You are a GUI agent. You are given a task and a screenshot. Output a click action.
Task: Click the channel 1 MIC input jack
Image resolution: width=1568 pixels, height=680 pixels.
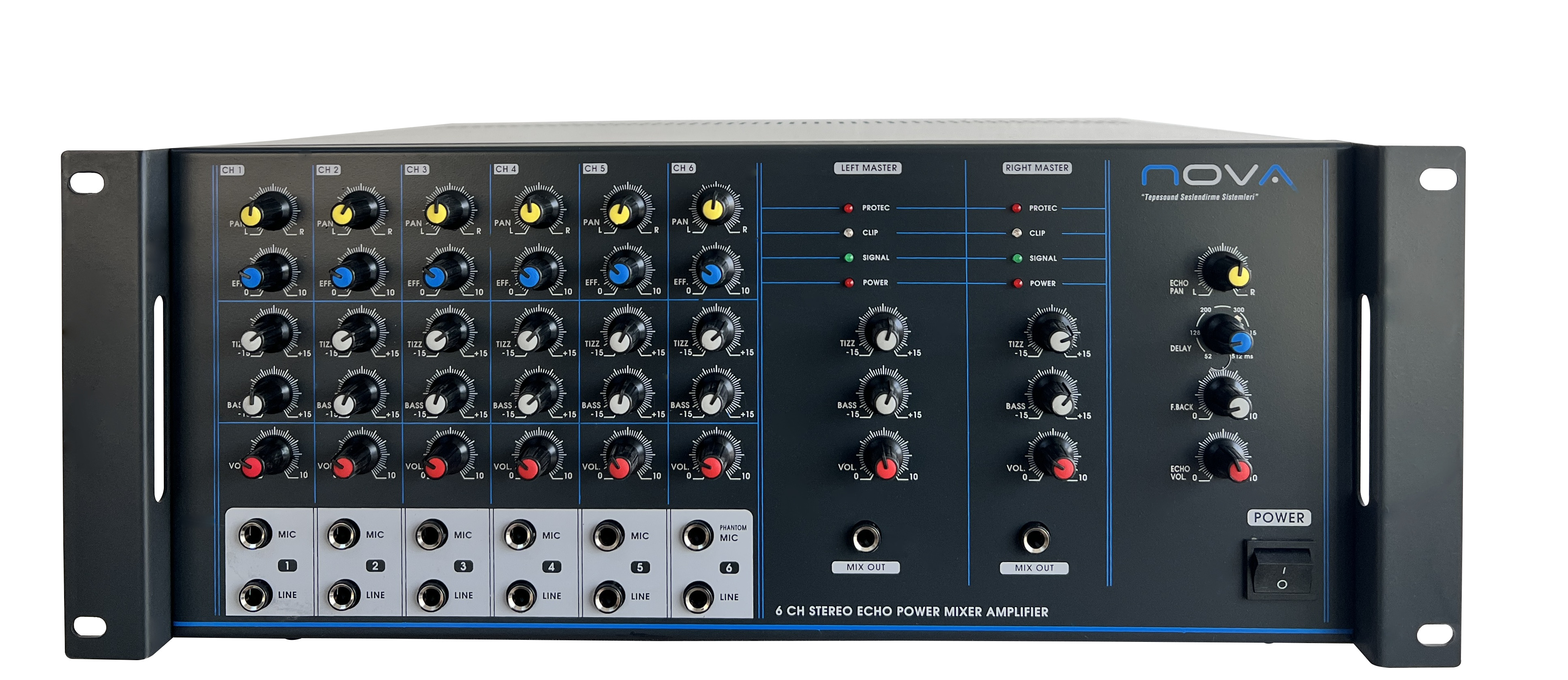(255, 534)
